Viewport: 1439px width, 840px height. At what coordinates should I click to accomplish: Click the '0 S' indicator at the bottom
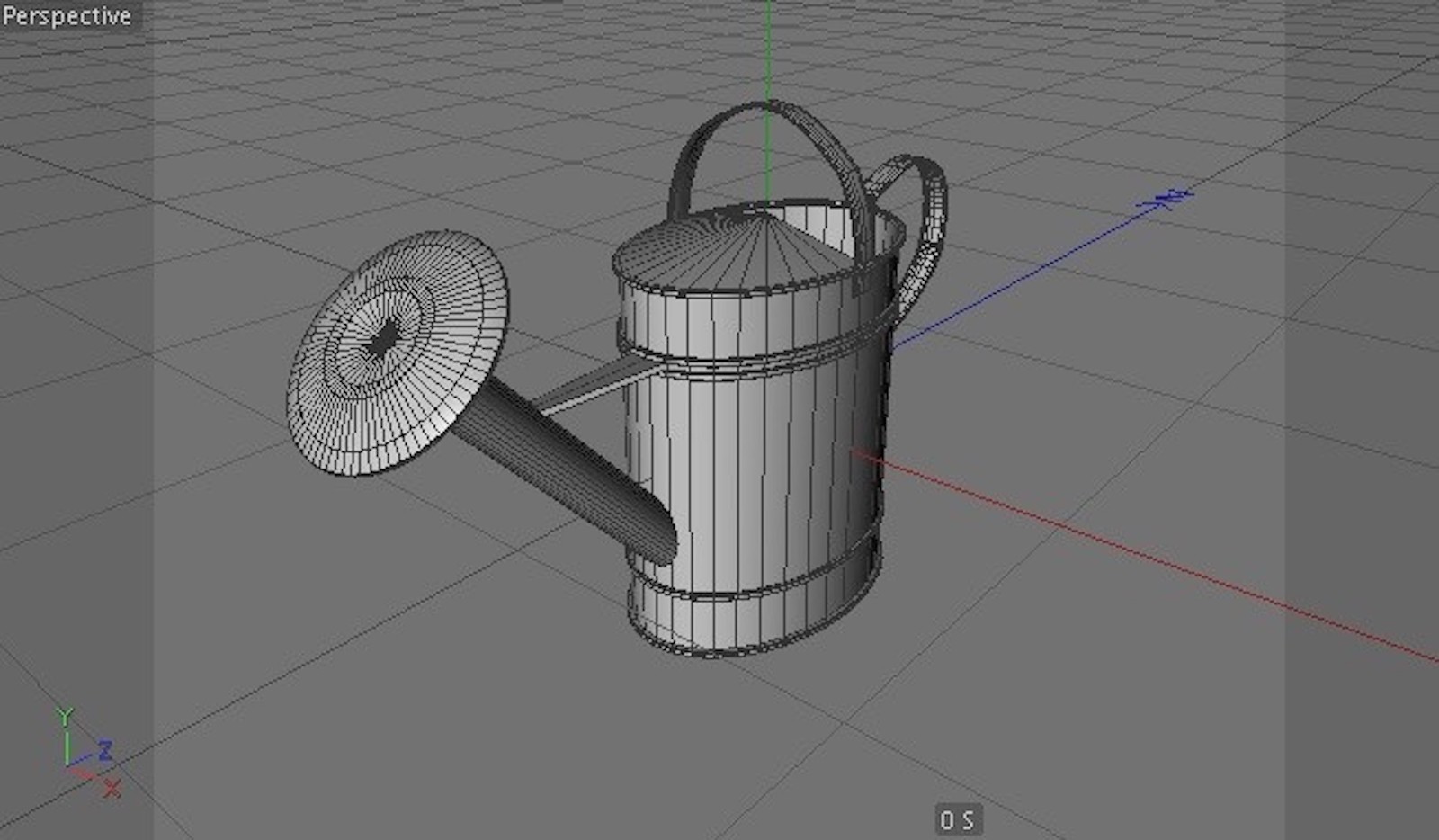(957, 819)
